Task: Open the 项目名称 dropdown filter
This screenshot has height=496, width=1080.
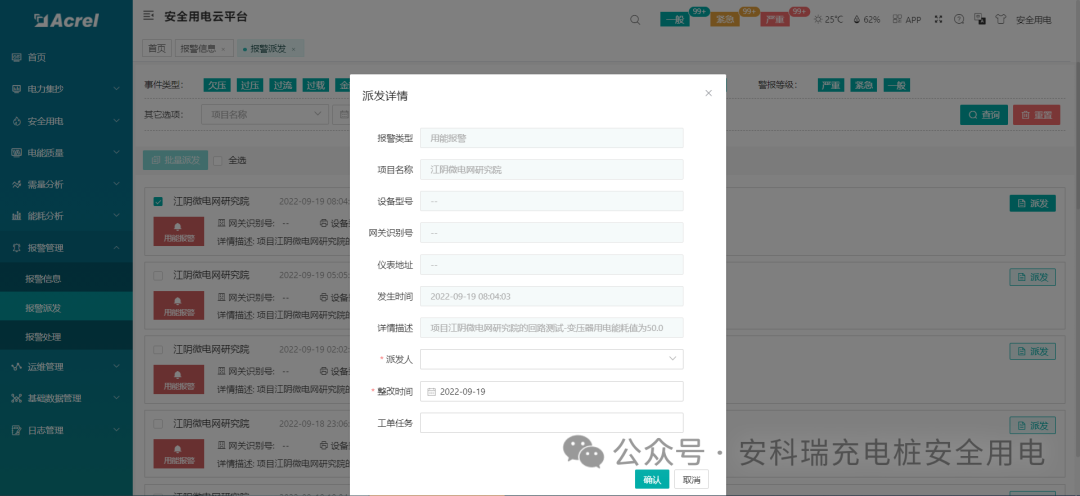Action: tap(265, 114)
